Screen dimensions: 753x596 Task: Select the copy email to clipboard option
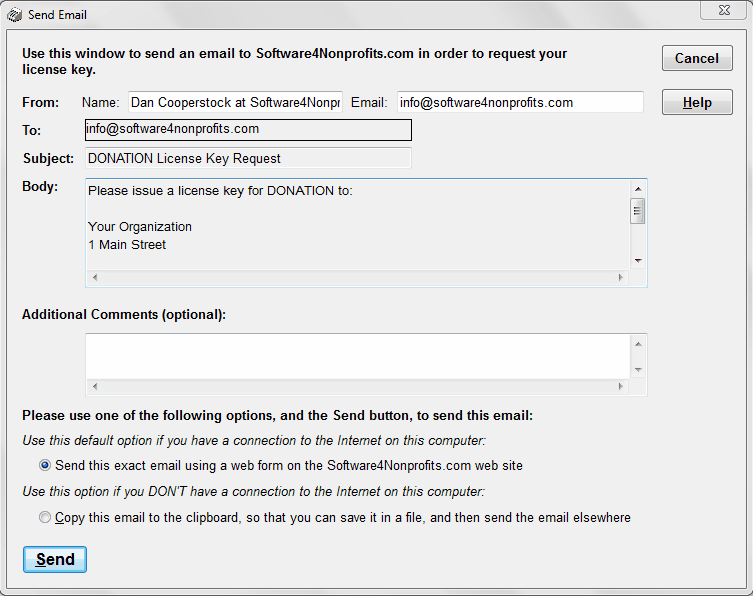point(45,517)
